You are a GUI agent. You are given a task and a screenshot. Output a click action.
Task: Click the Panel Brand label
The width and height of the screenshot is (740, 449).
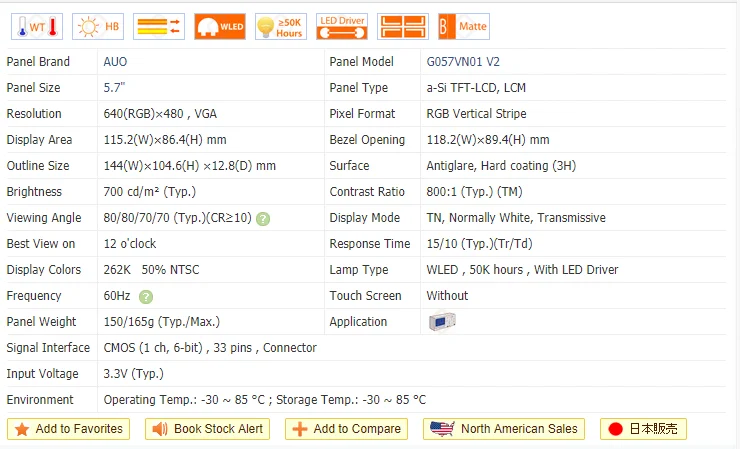(38, 62)
